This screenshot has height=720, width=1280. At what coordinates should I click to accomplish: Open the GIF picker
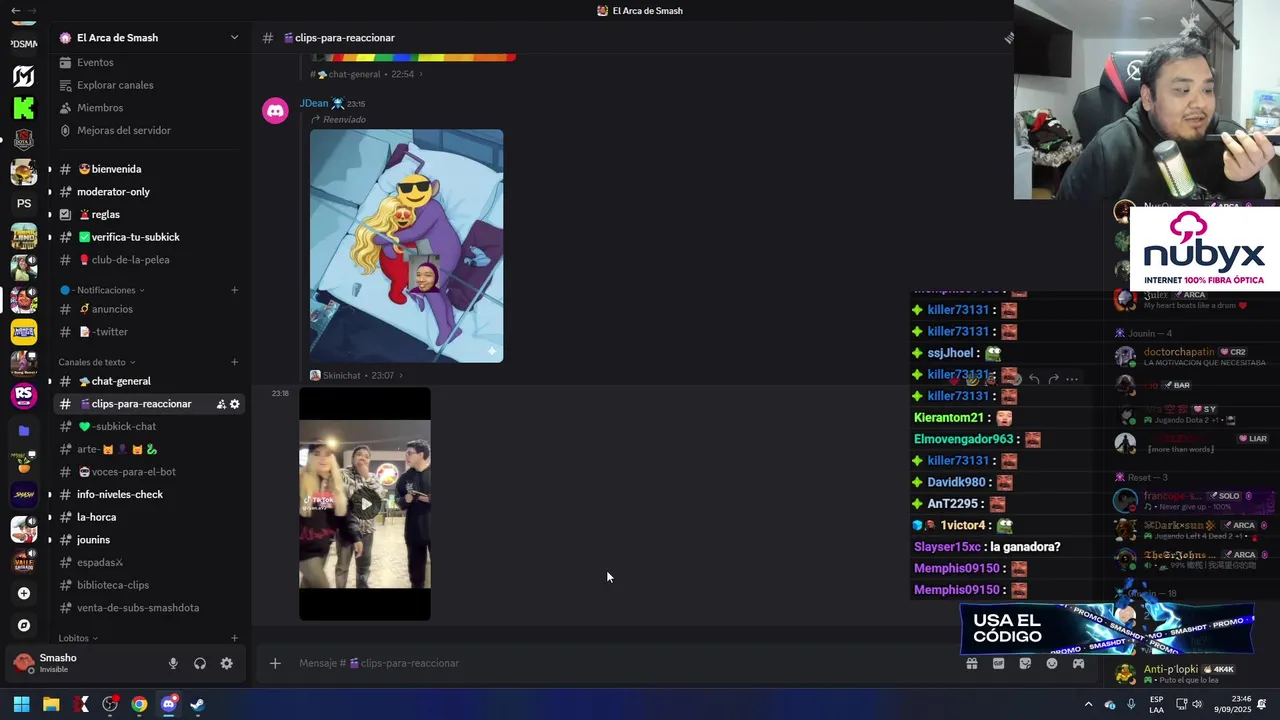tap(998, 663)
